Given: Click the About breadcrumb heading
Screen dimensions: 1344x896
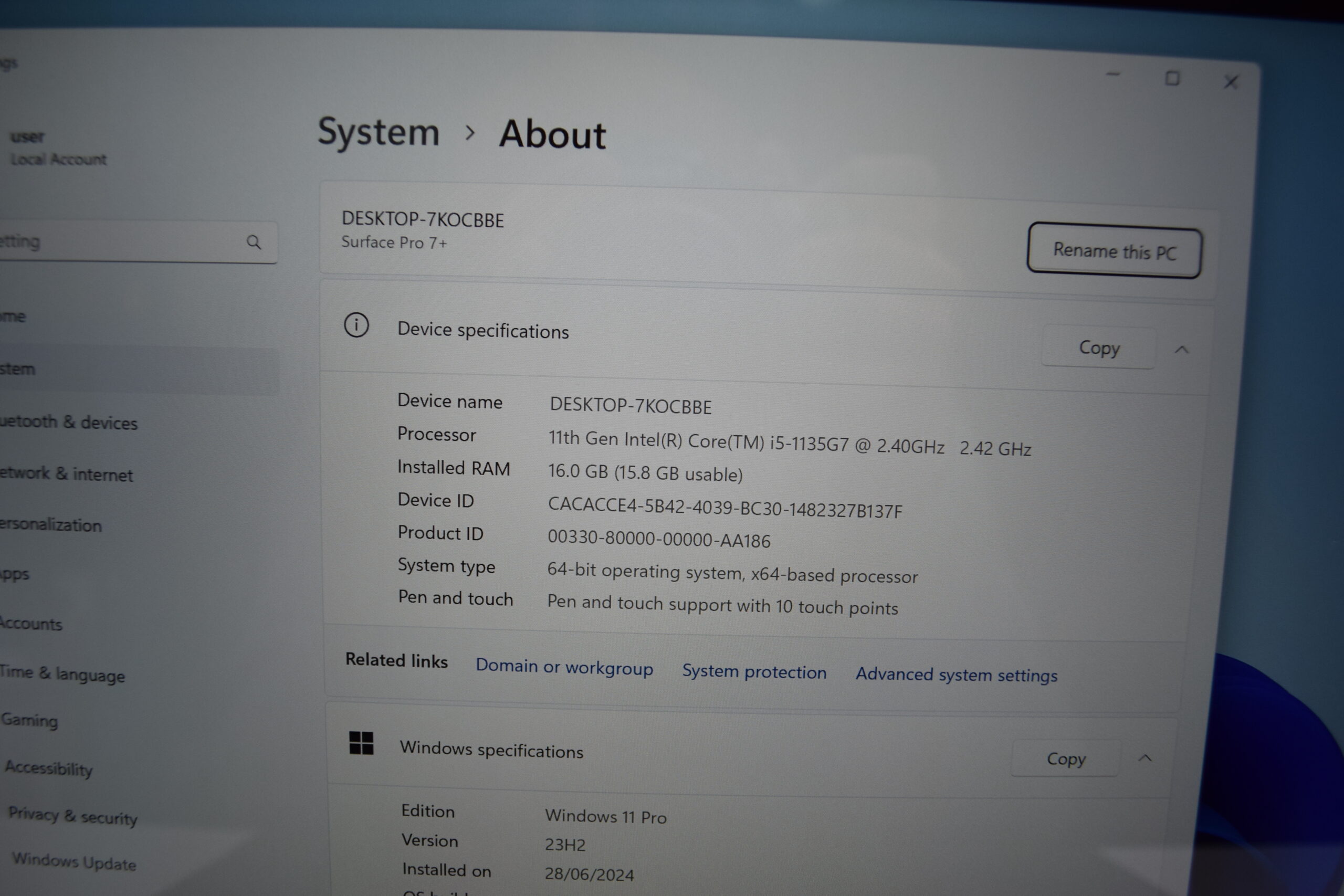Looking at the screenshot, I should [x=552, y=135].
